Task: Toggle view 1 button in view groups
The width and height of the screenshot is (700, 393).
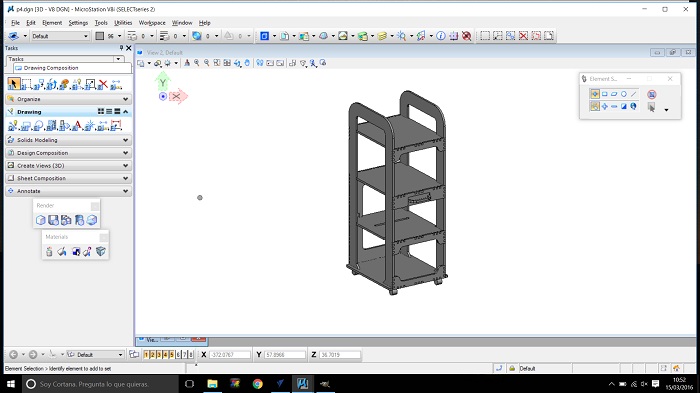Action: [x=146, y=355]
